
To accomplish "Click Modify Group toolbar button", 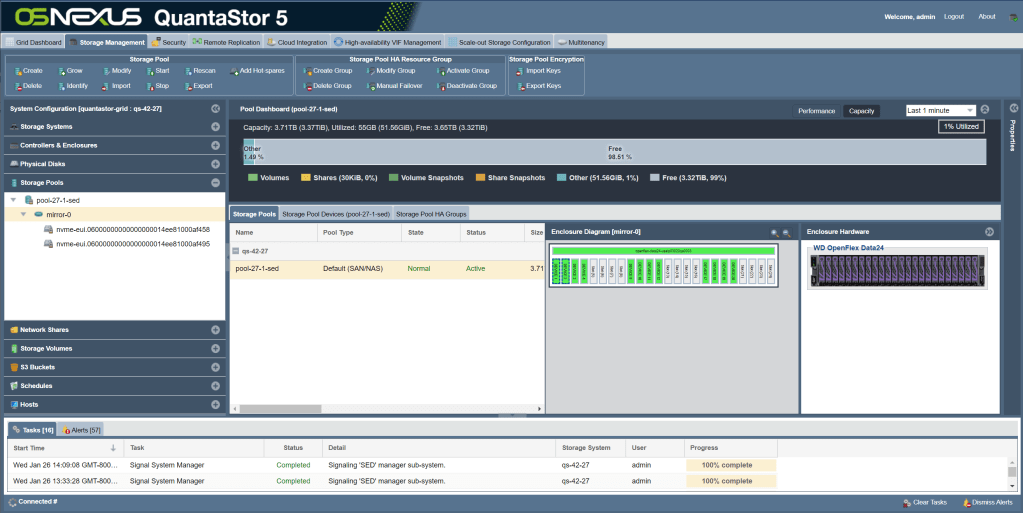I will 391,70.
